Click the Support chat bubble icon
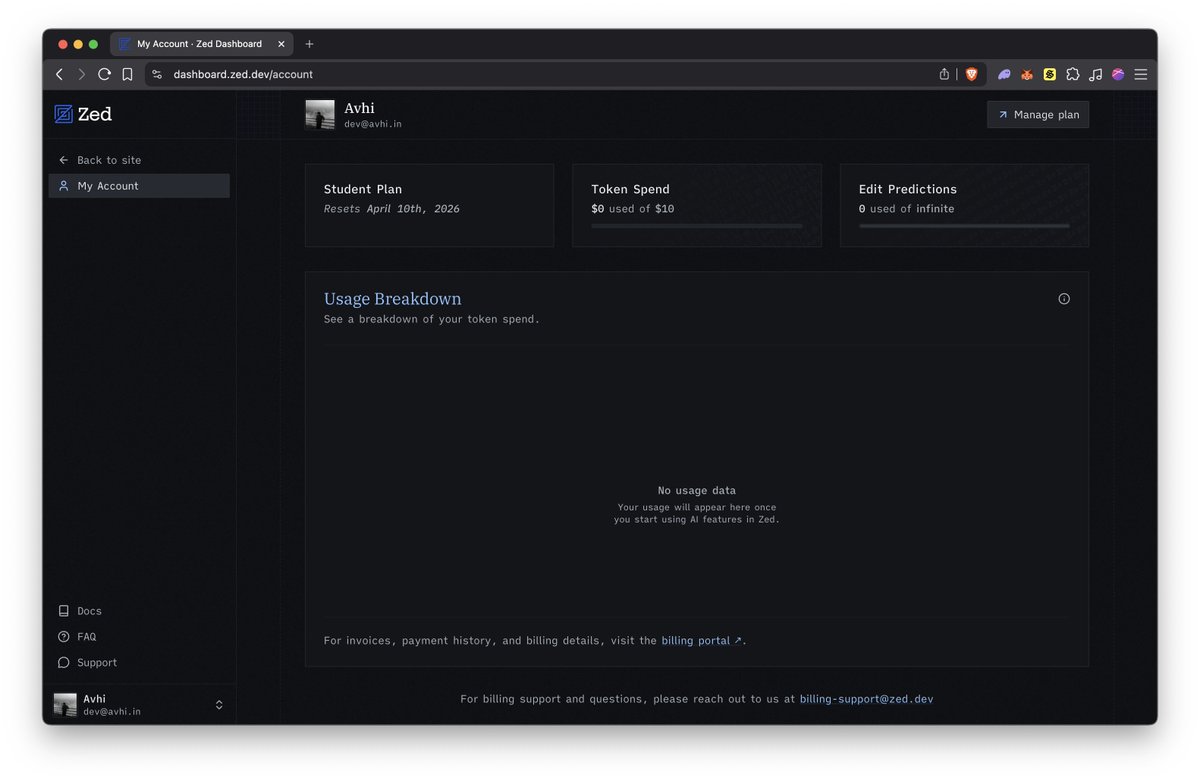The height and width of the screenshot is (781, 1200). [x=64, y=663]
